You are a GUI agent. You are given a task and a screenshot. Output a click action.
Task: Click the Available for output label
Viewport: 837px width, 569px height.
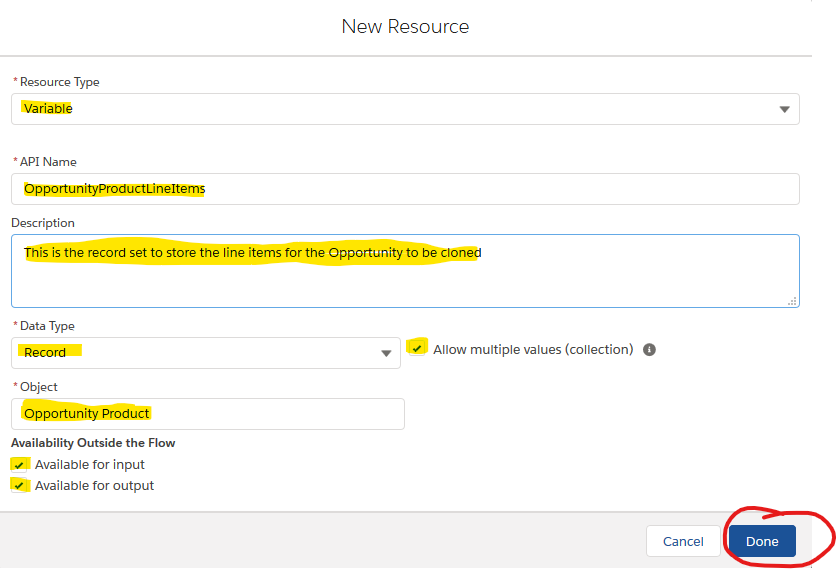(x=94, y=486)
